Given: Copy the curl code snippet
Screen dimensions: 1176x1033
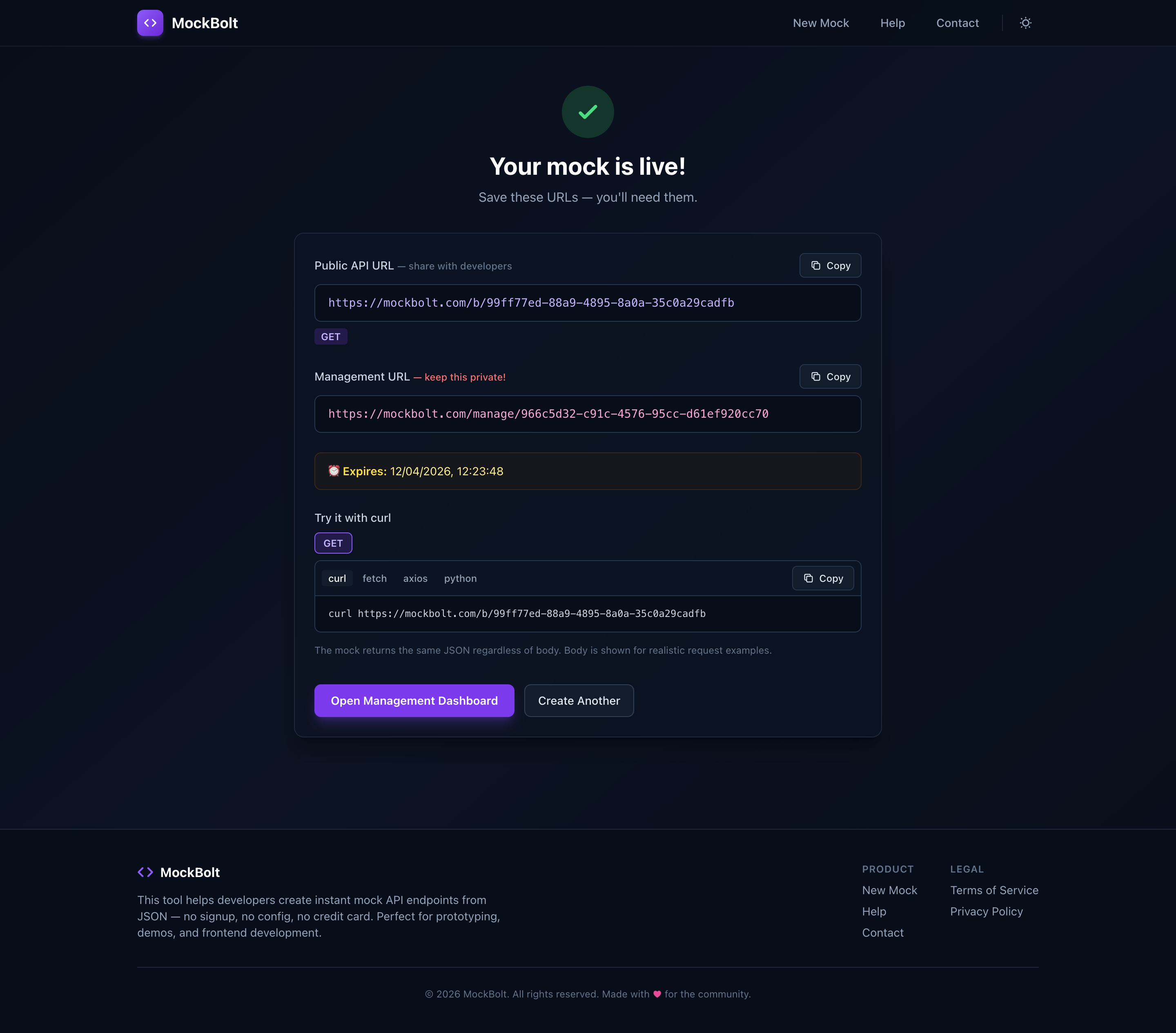Looking at the screenshot, I should (823, 578).
